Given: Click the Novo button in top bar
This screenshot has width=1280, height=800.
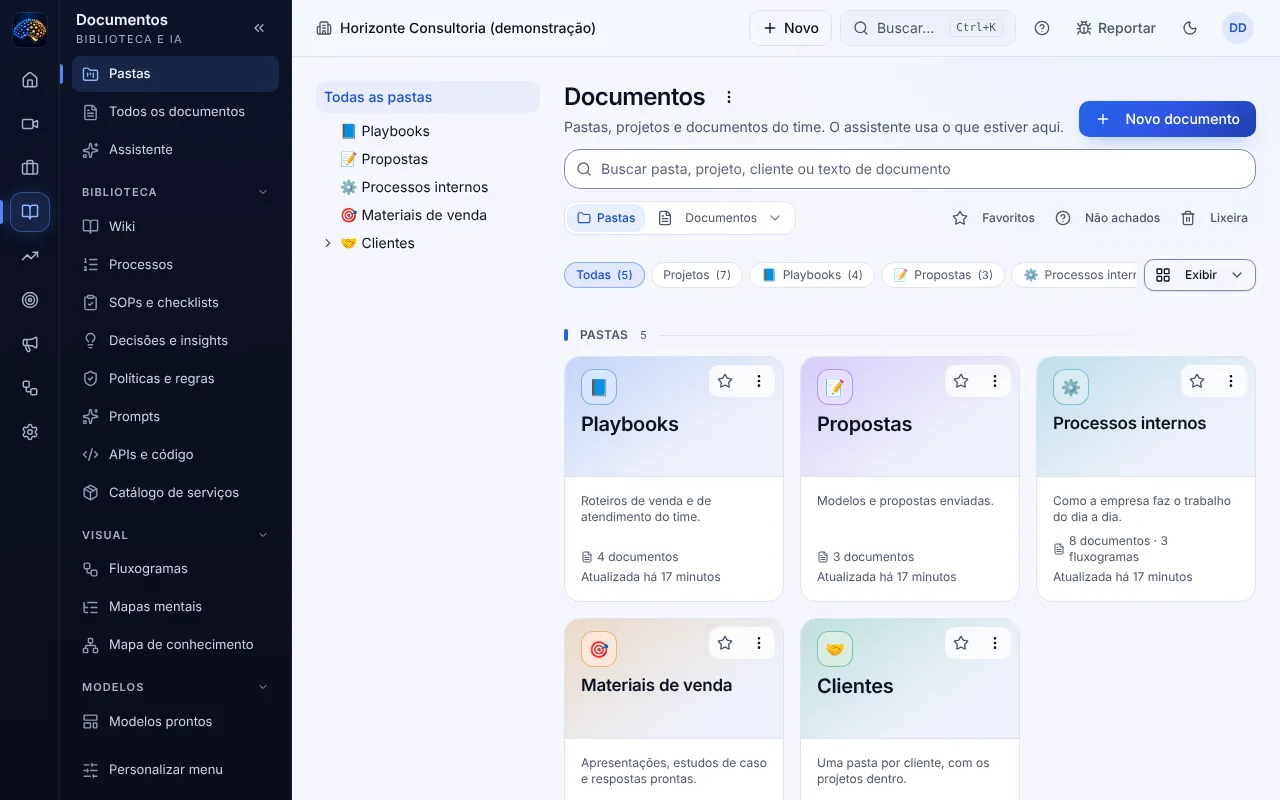Looking at the screenshot, I should (790, 28).
